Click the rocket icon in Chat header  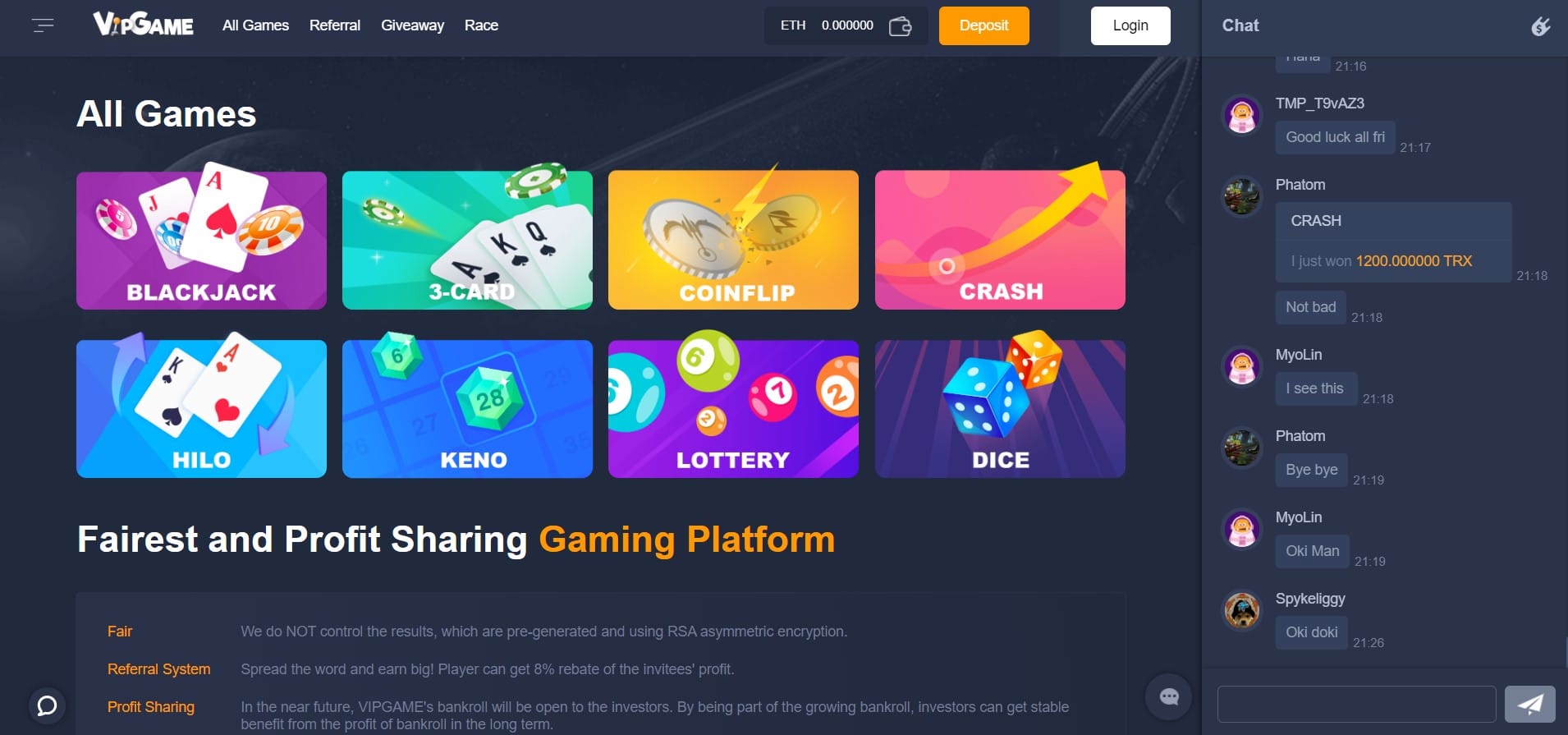[1541, 26]
